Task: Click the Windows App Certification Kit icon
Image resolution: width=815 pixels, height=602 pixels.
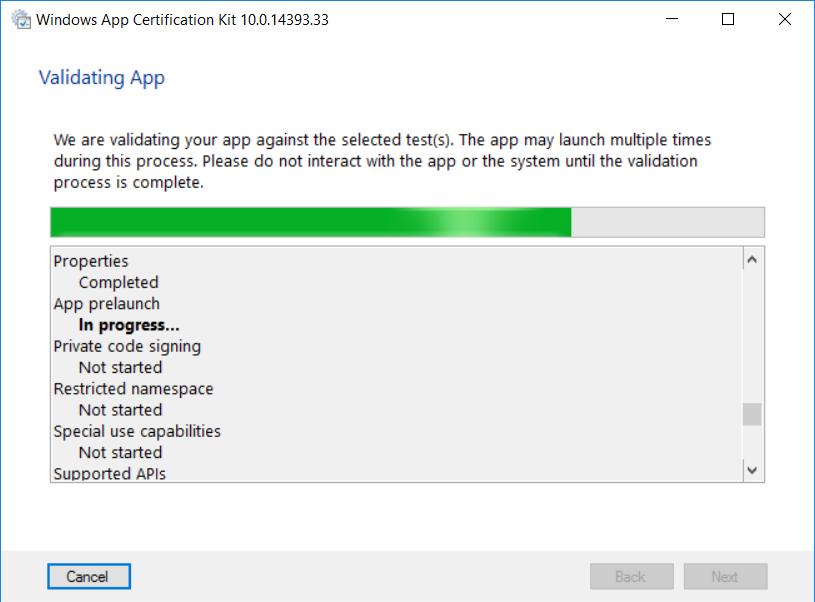Action: 21,18
